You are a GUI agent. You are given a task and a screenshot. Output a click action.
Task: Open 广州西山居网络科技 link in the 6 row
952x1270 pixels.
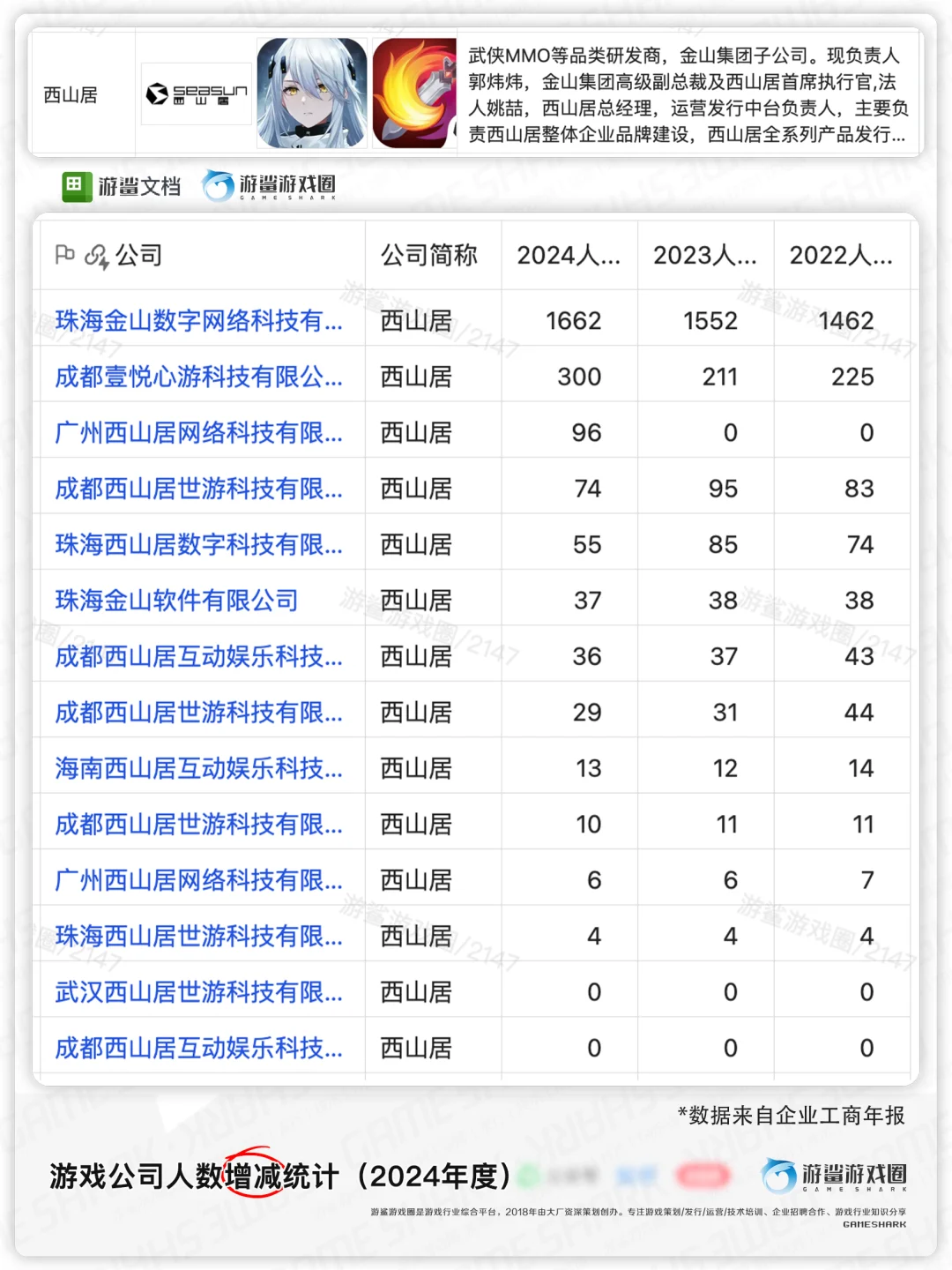pyautogui.click(x=198, y=880)
